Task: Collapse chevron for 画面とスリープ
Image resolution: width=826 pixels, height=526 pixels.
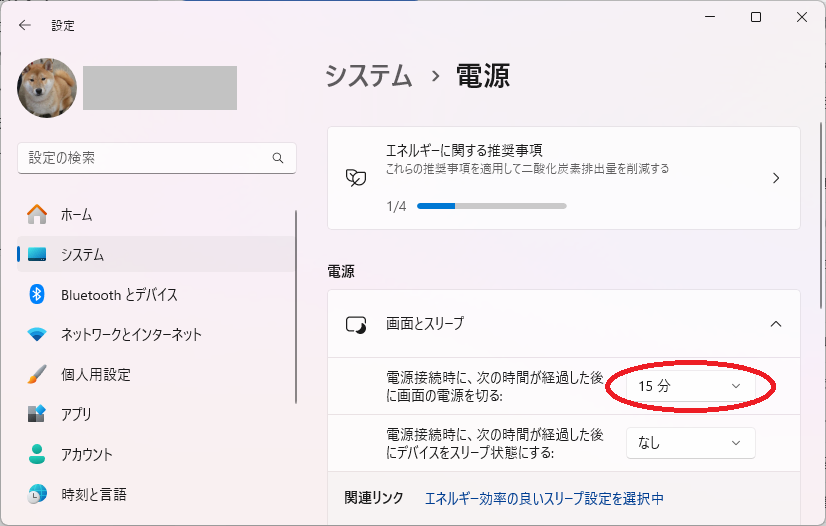Action: pos(776,324)
